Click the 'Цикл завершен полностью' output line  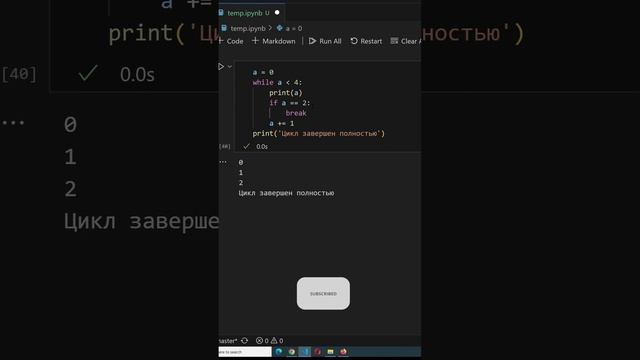(286, 193)
